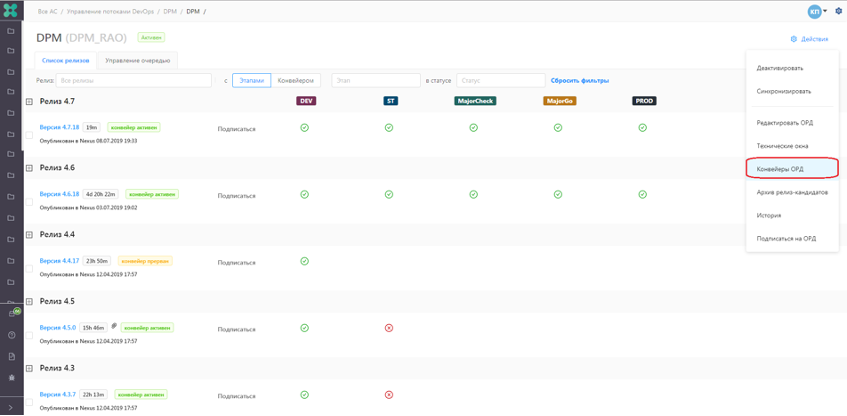Click the Релиз filter input field

[134, 80]
